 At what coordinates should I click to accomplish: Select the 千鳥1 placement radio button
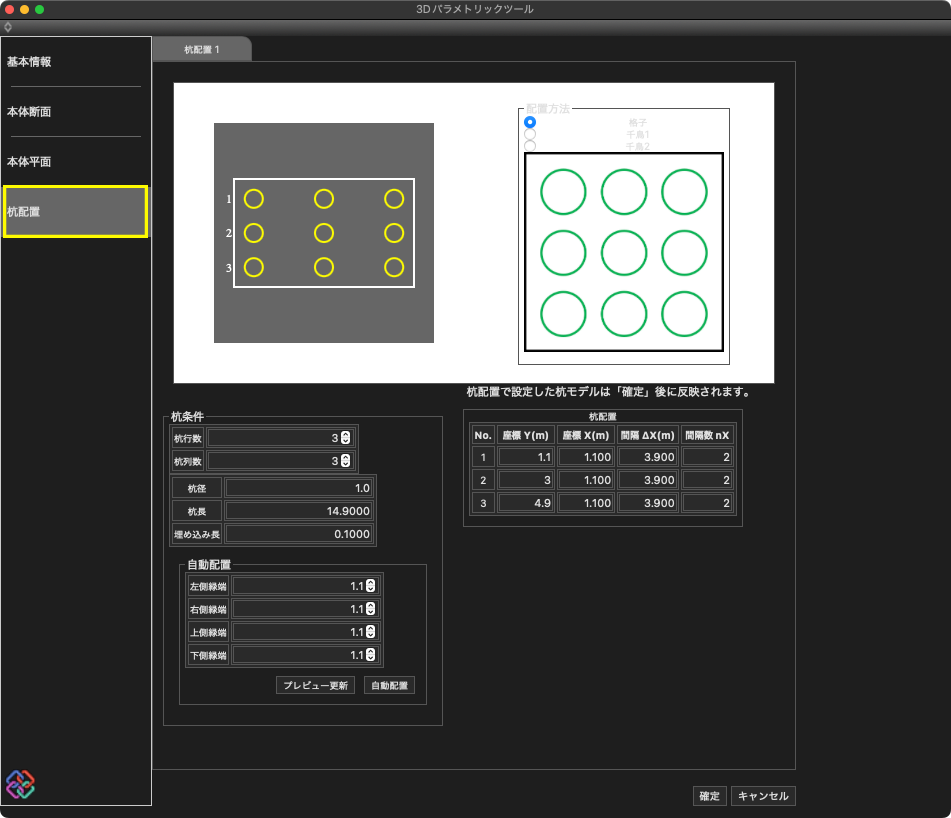pyautogui.click(x=530, y=134)
